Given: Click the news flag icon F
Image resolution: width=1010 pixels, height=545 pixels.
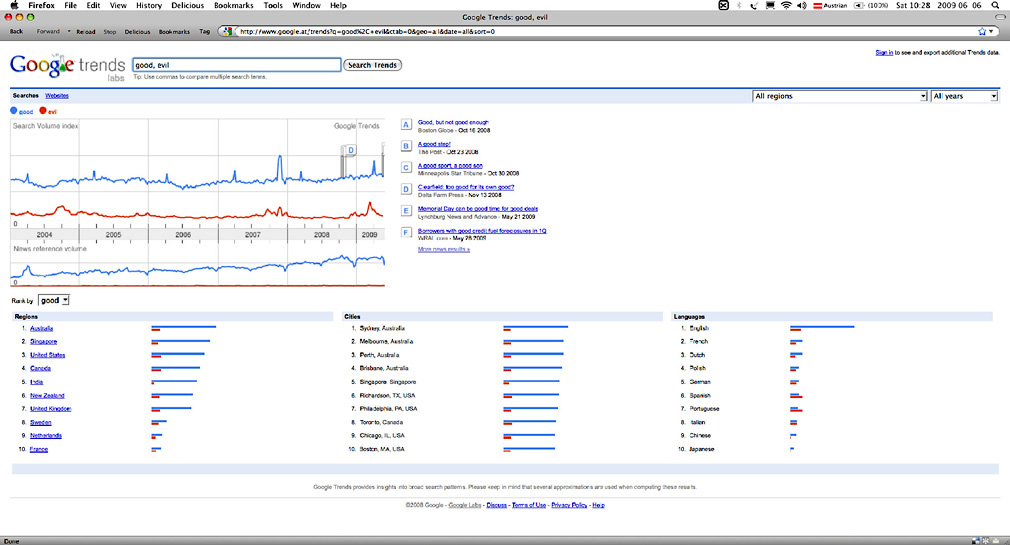Looking at the screenshot, I should point(406,233).
